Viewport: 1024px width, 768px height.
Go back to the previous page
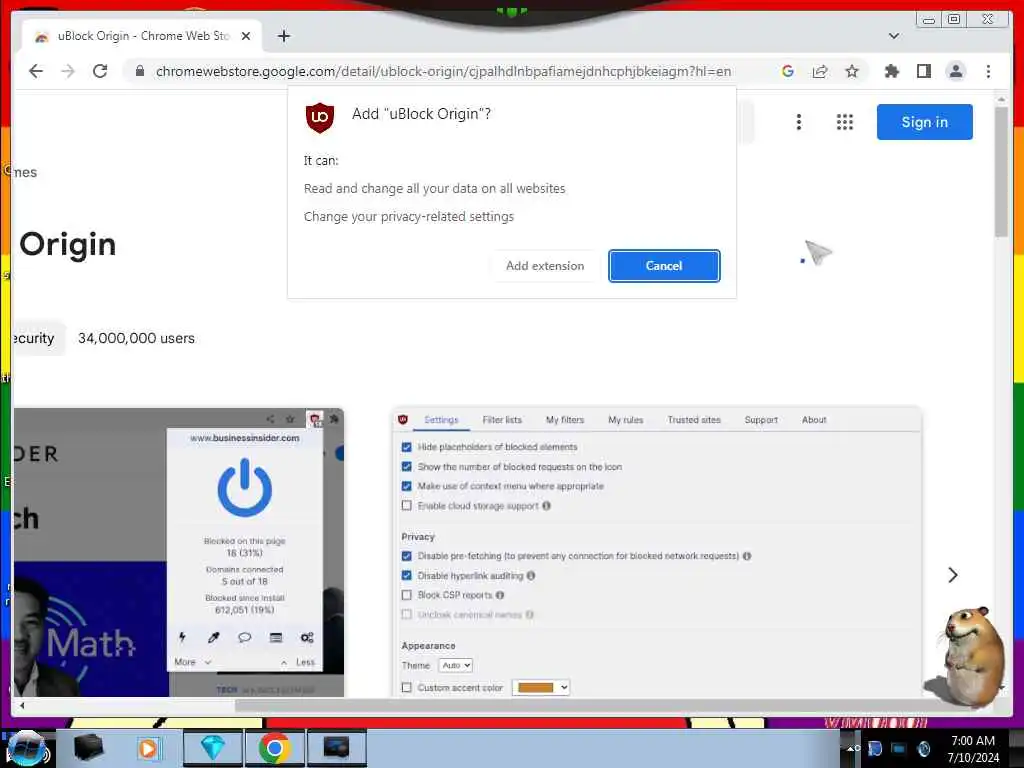(36, 71)
